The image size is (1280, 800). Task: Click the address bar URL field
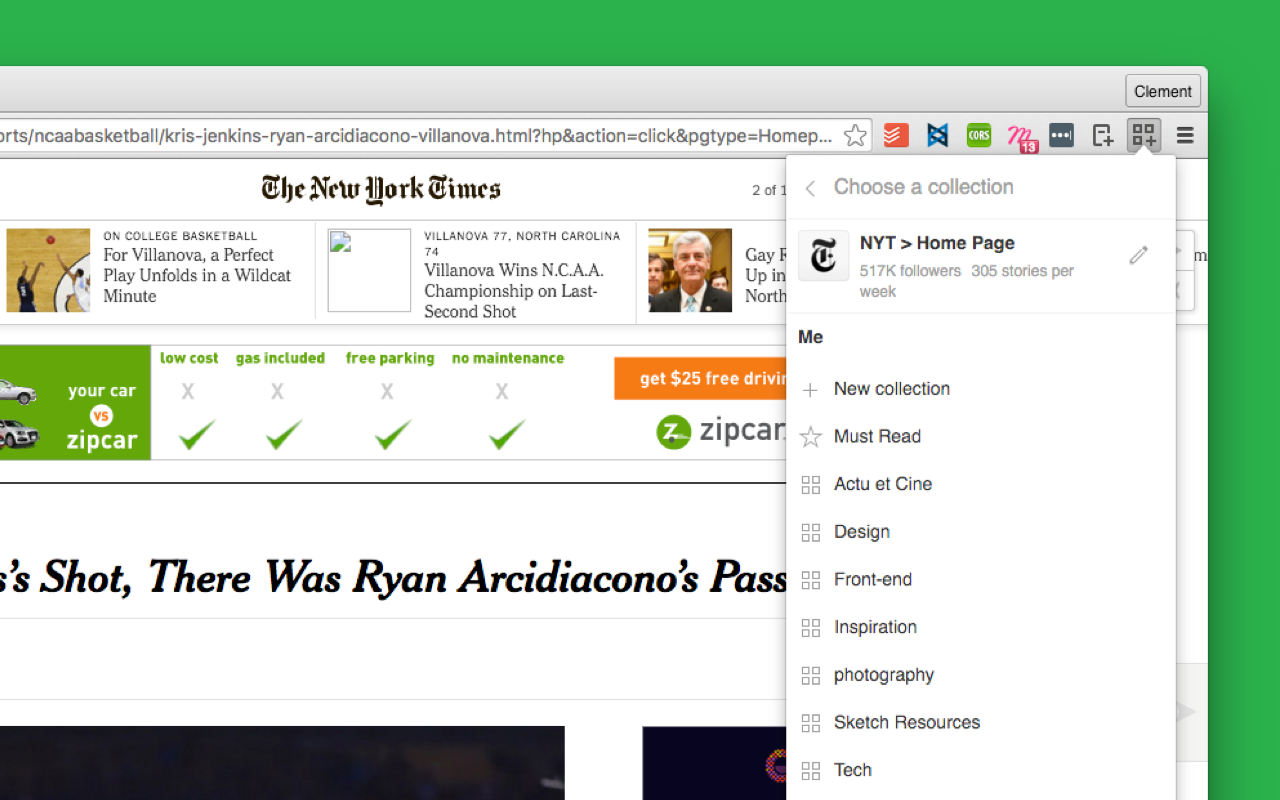point(420,135)
